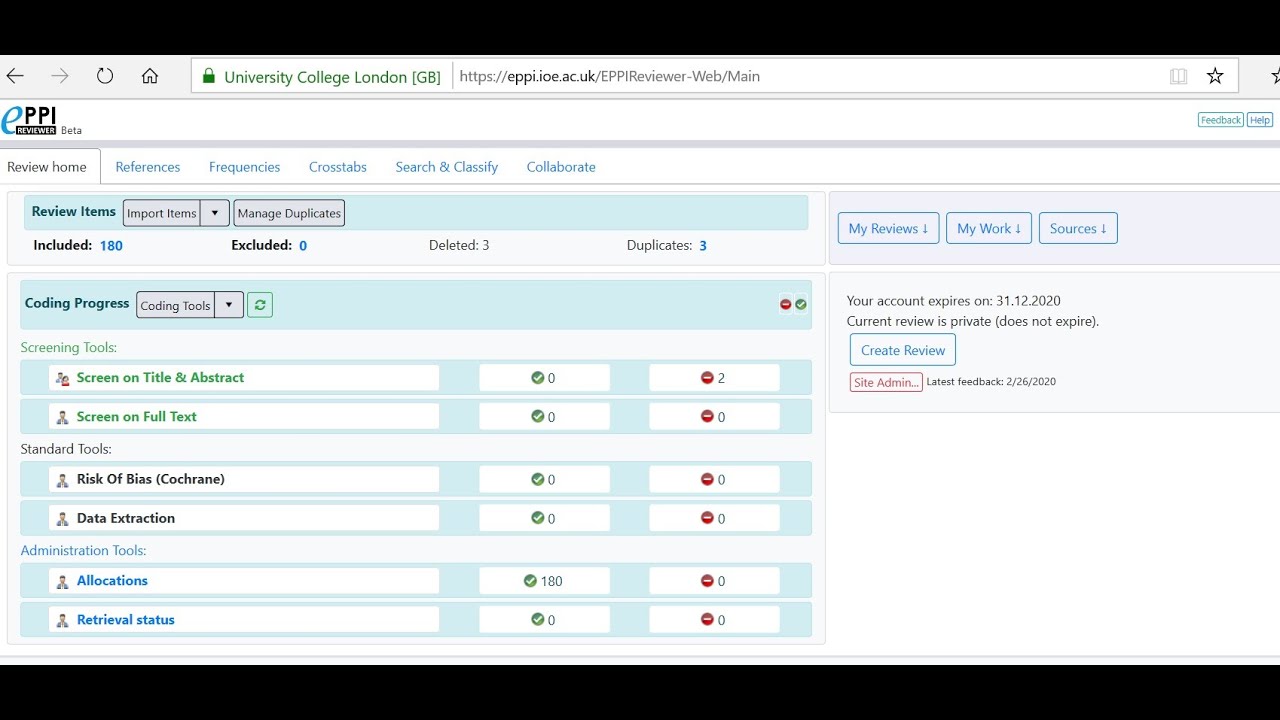Click red minus count for Risk Of Bias

(714, 480)
